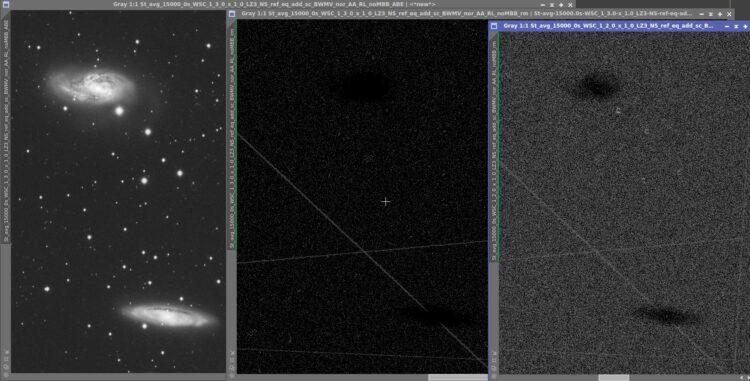Screen dimensions: 750x381
Task: Click the crosshair marker in the noMBB_rm image
Action: [386, 202]
